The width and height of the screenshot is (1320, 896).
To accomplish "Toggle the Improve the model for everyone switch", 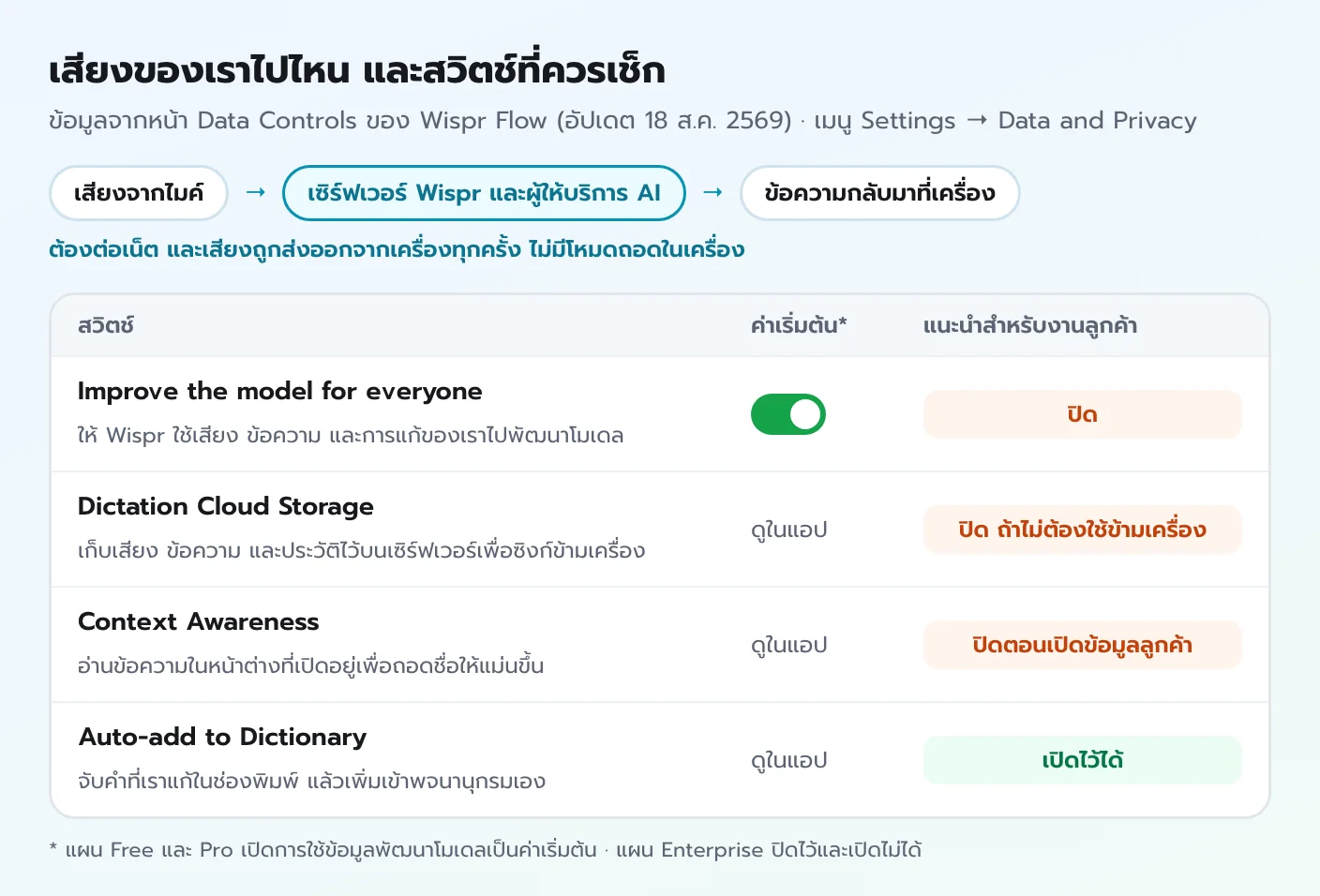I will pos(787,414).
